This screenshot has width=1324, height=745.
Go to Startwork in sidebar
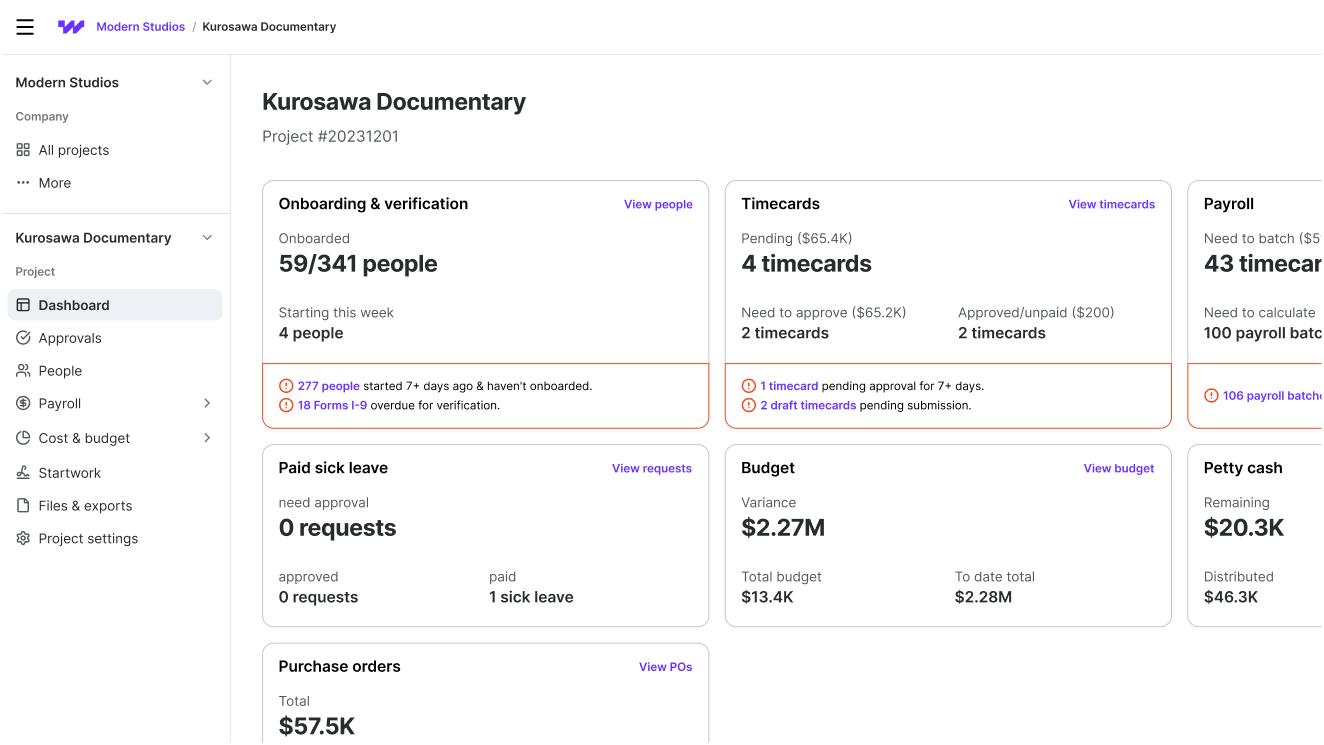pyautogui.click(x=115, y=473)
